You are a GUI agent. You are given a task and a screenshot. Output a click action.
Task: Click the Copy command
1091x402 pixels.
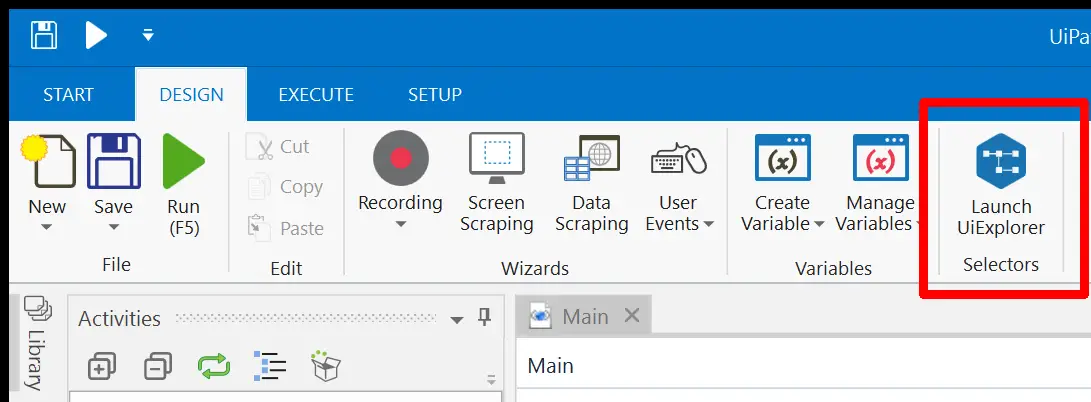click(x=286, y=187)
